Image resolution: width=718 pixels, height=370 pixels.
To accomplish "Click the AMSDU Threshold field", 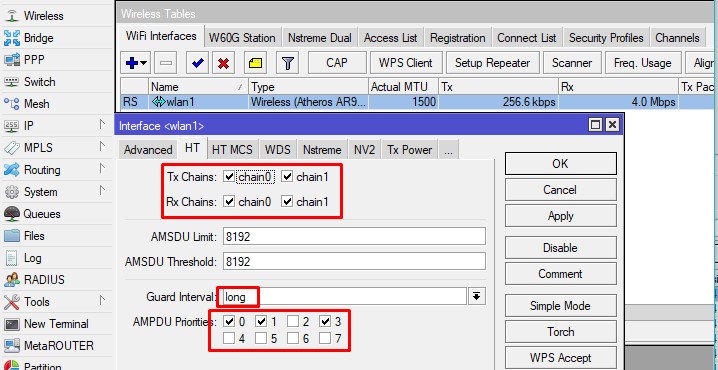I will (354, 261).
